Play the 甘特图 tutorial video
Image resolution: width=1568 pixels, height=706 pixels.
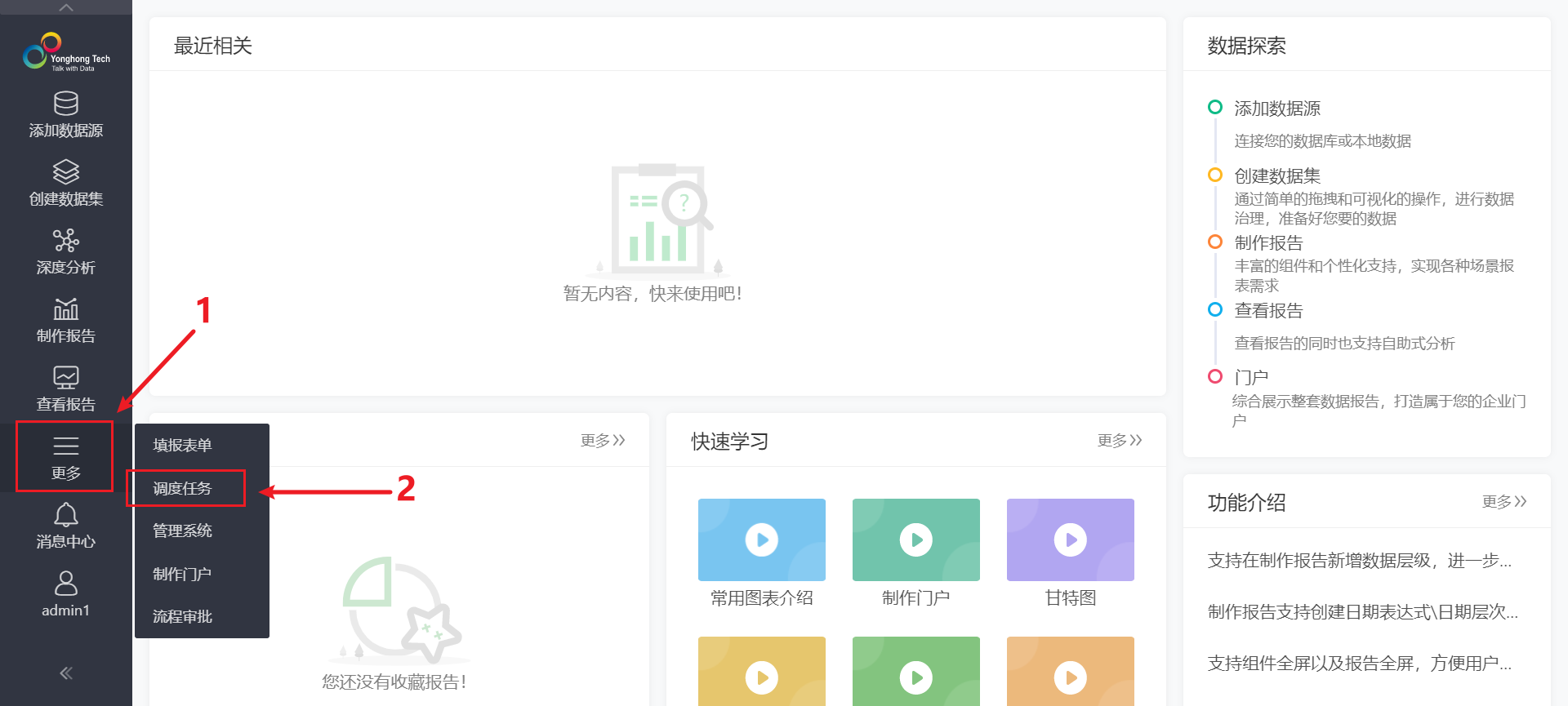[x=1071, y=539]
